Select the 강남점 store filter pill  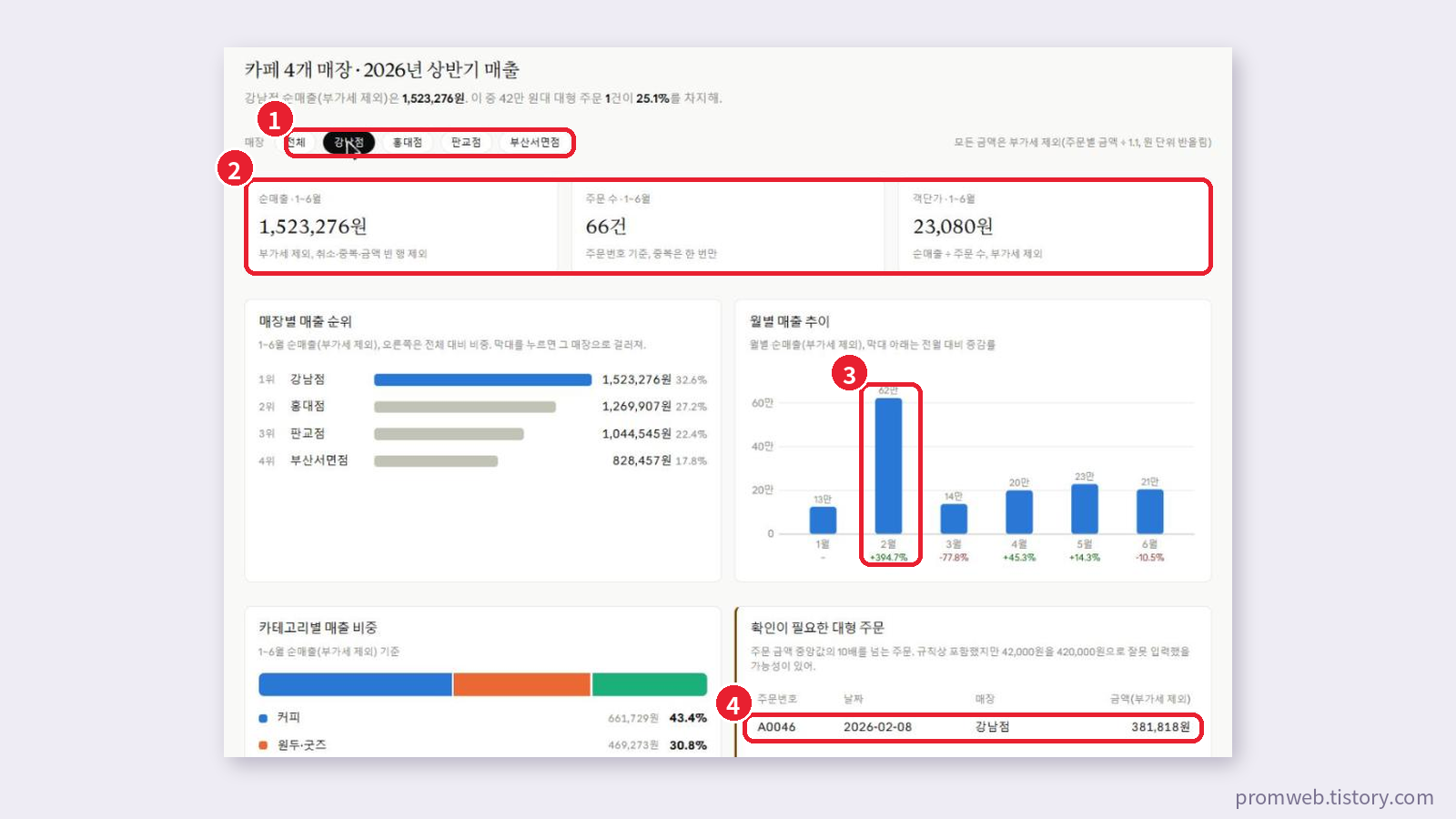click(349, 142)
